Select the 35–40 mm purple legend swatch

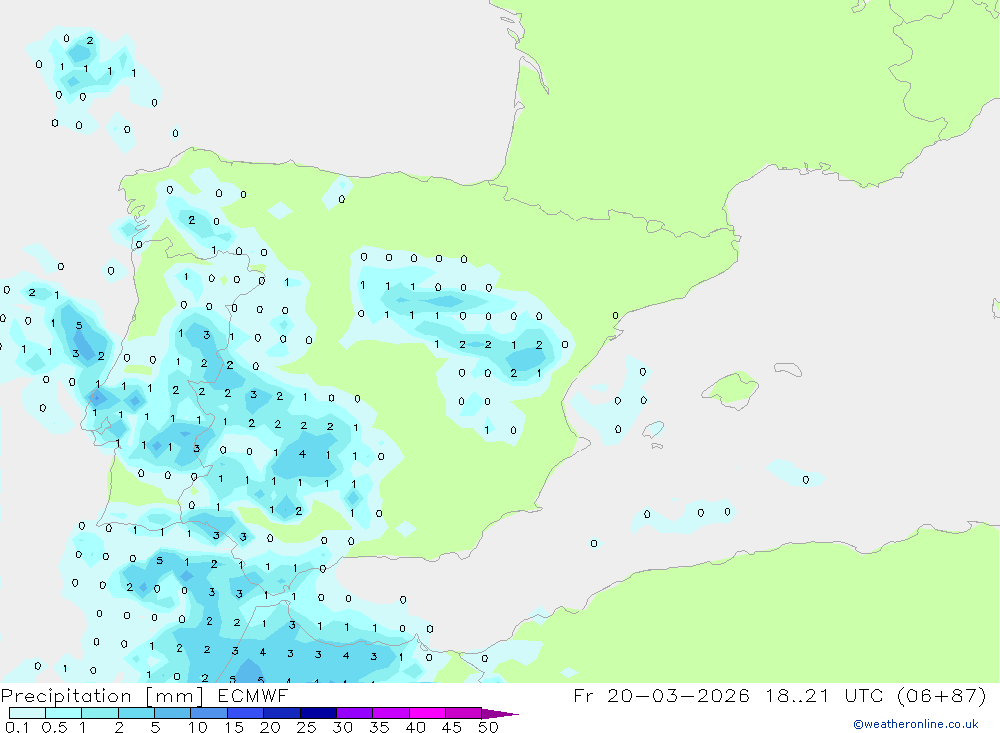pos(391,713)
